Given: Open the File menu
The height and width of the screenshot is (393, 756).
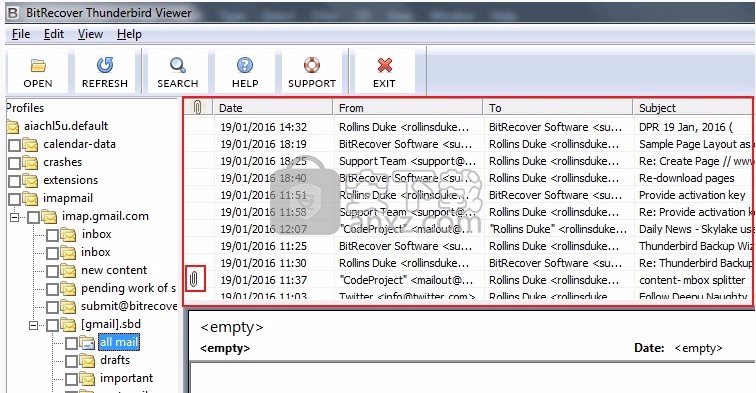Looking at the screenshot, I should [21, 34].
